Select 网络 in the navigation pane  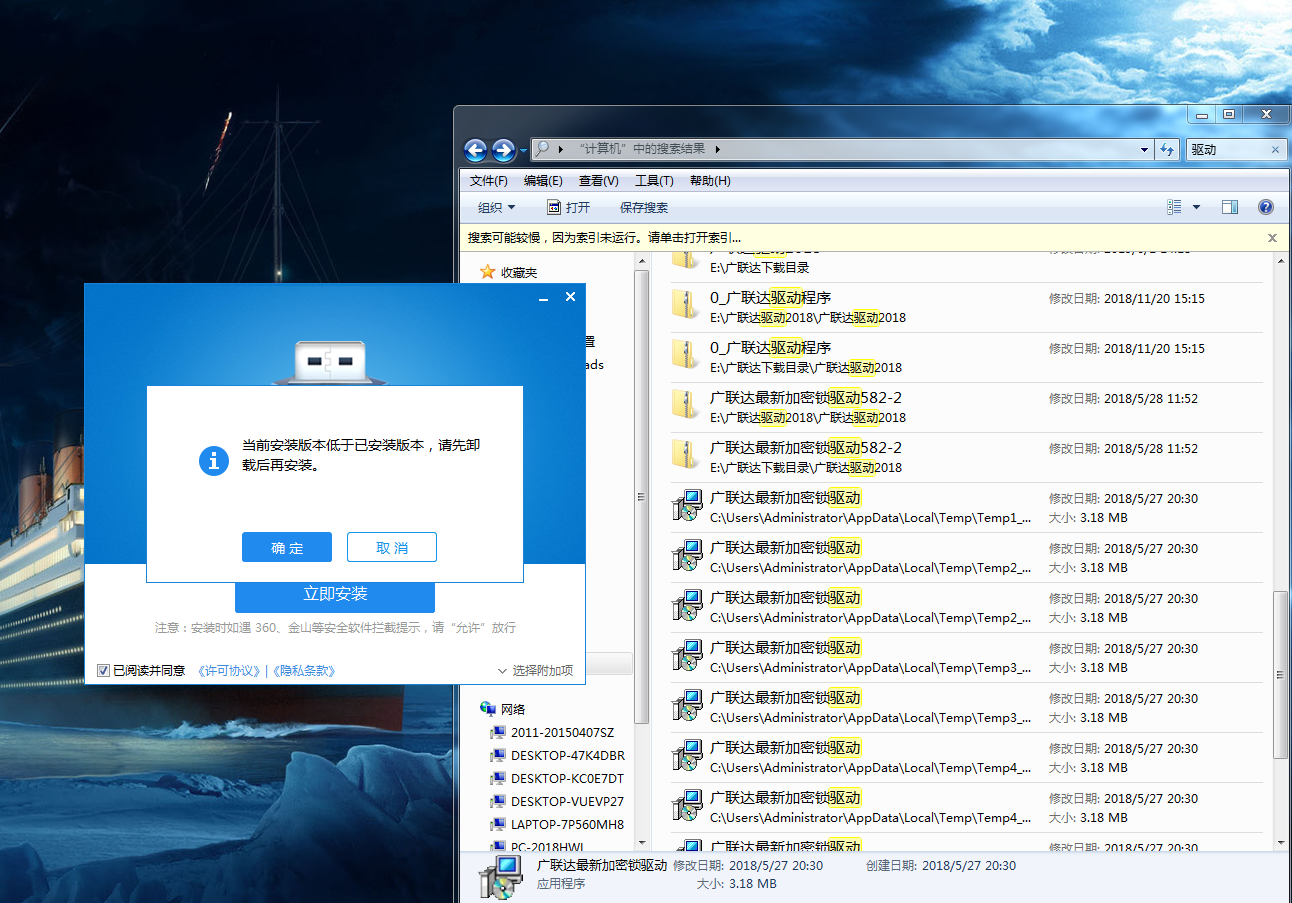[x=513, y=709]
